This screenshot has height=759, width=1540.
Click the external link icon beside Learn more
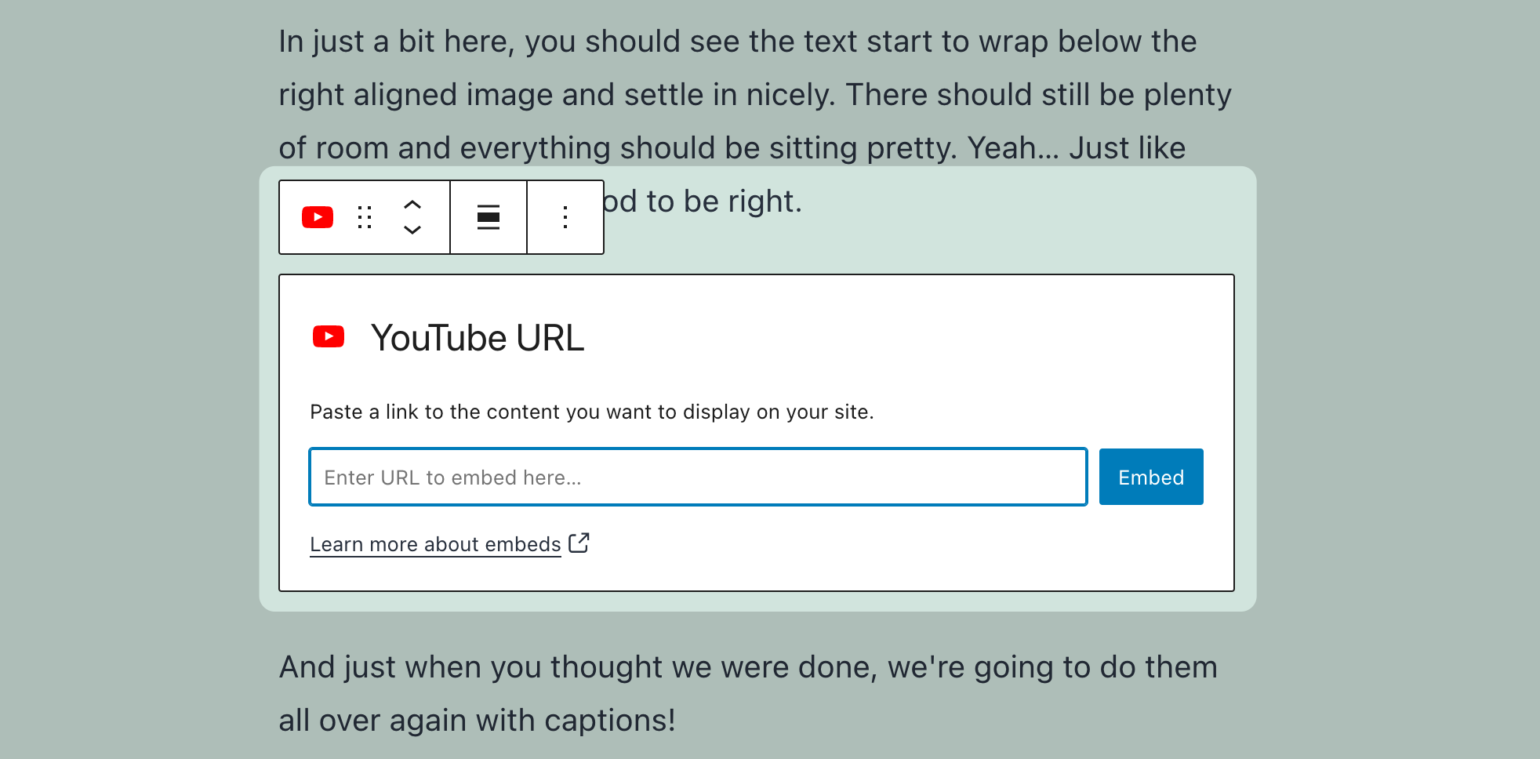[x=579, y=543]
